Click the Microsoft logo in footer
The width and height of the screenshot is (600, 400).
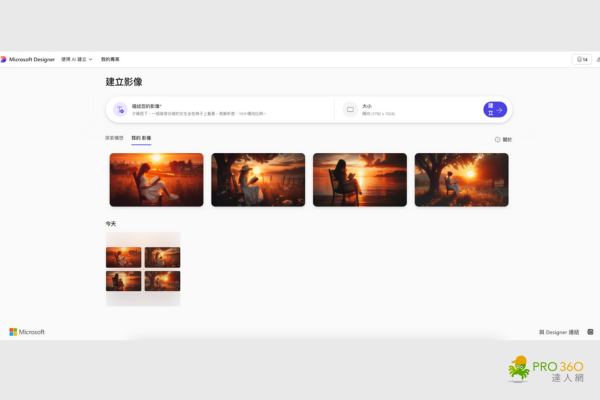click(27, 332)
